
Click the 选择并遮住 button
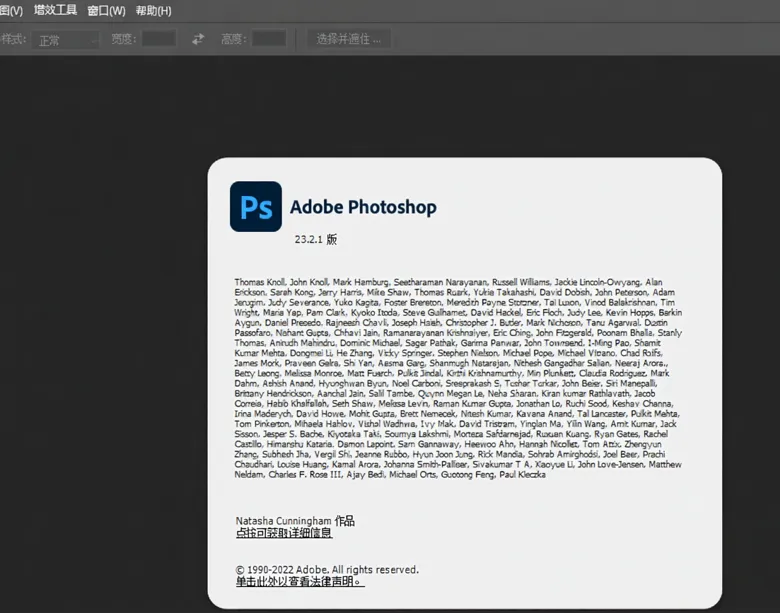349,39
